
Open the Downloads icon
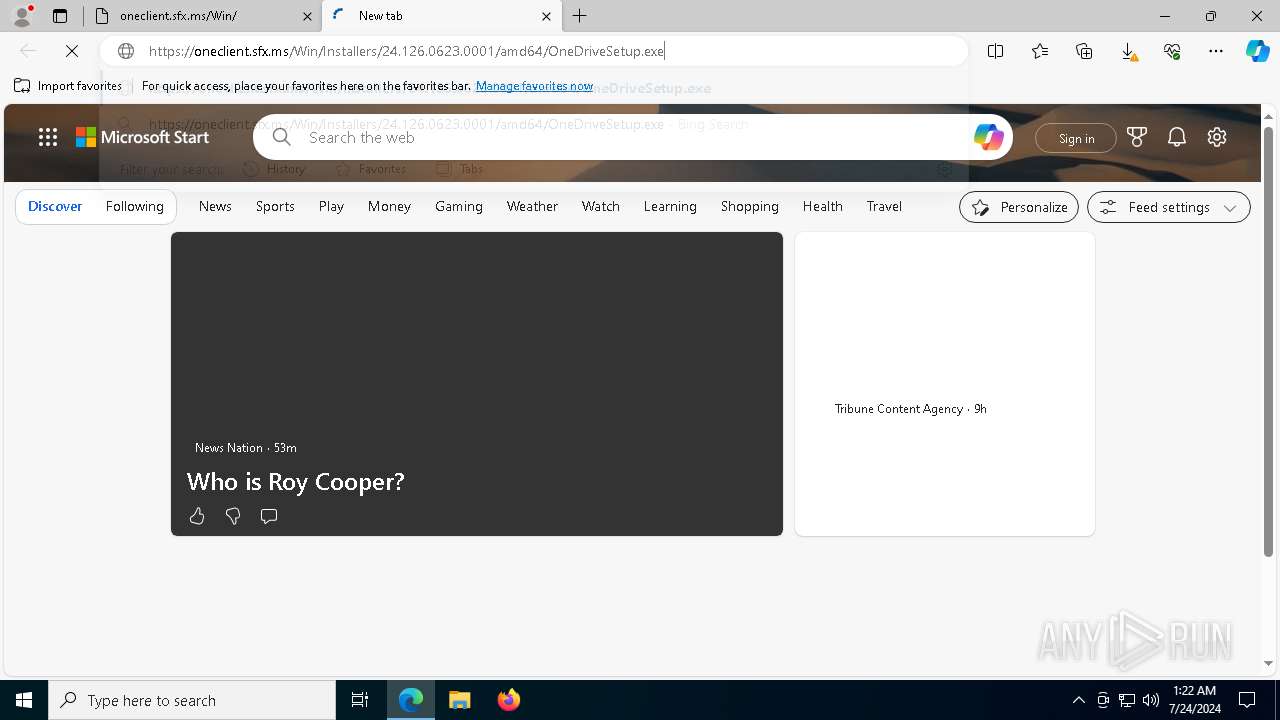point(1128,51)
